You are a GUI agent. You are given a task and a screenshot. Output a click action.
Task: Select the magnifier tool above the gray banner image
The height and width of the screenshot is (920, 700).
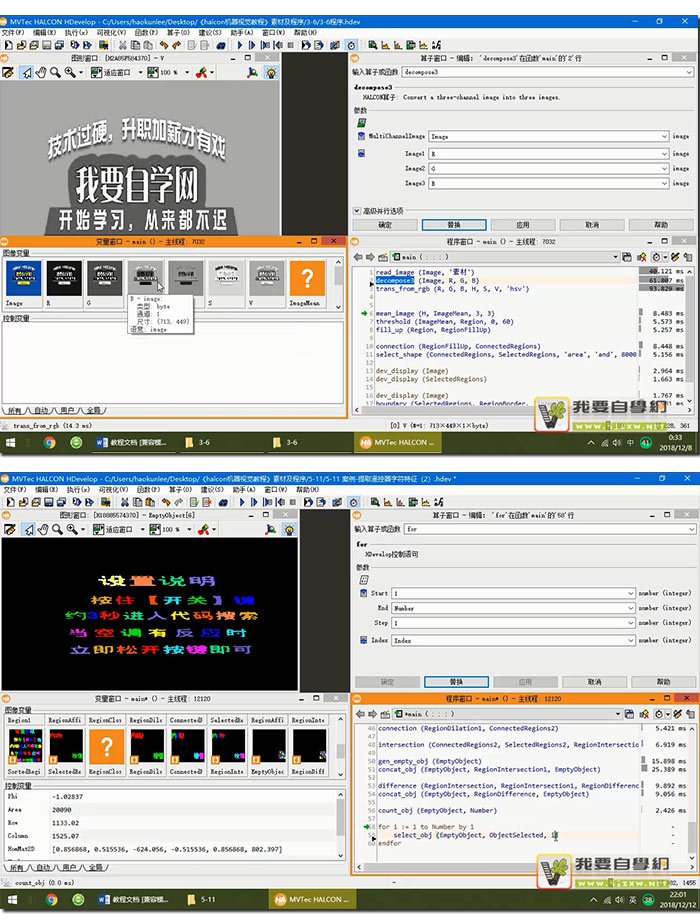coord(55,72)
